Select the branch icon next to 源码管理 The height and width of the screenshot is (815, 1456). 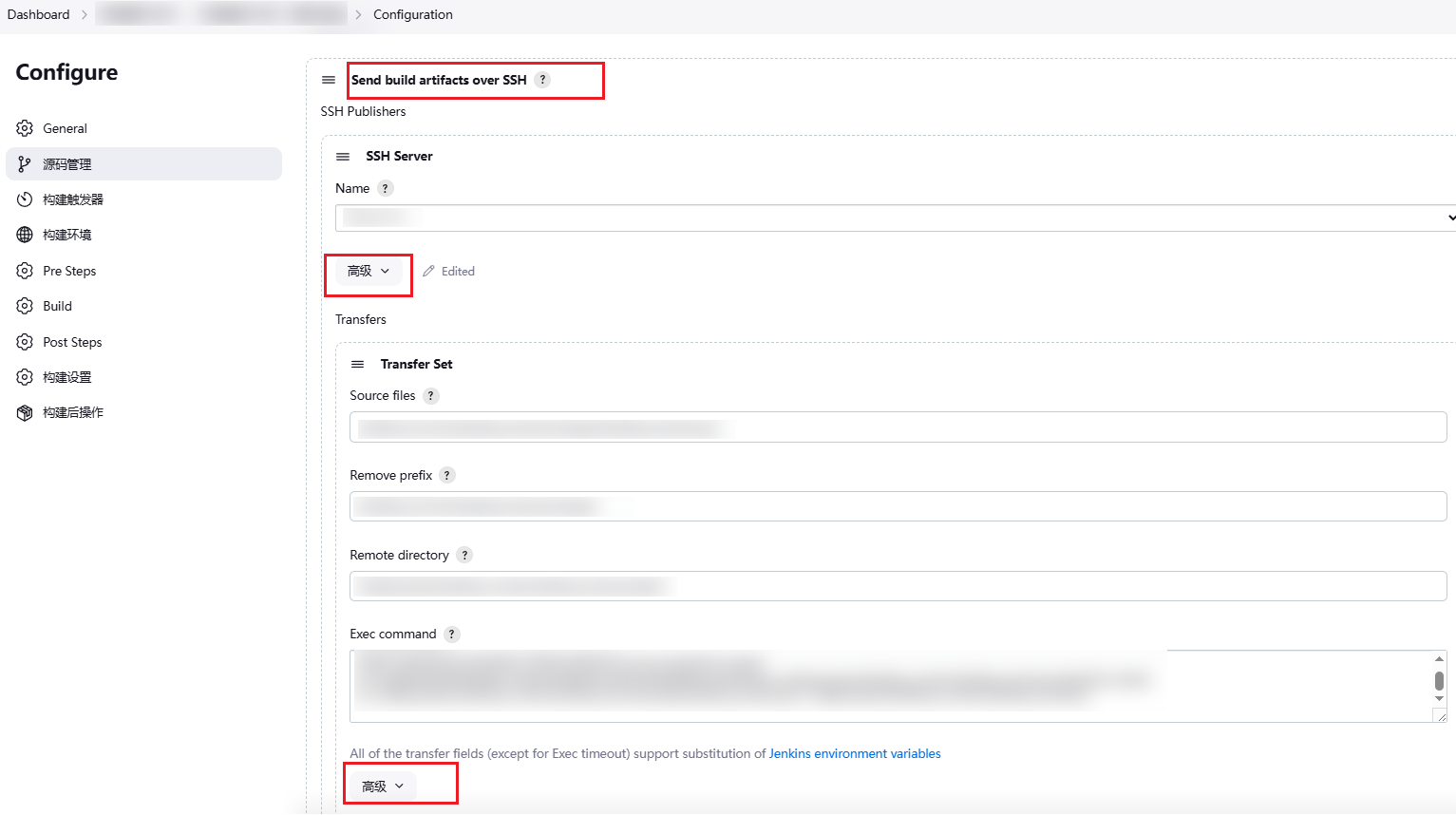click(x=26, y=163)
